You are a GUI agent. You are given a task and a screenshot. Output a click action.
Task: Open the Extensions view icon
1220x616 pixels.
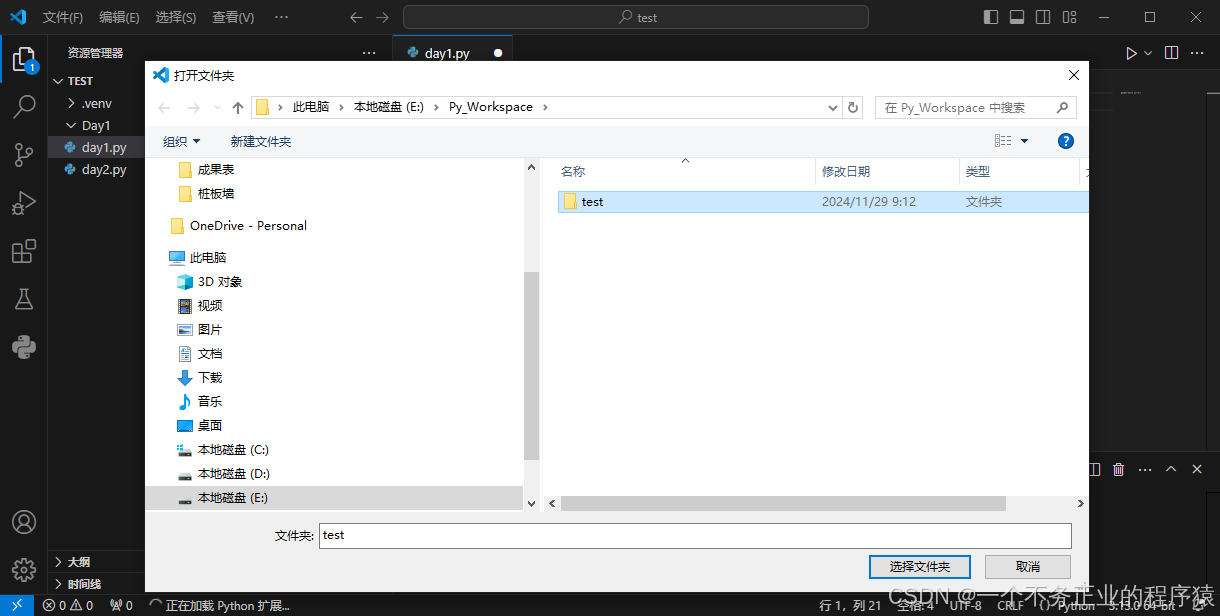click(24, 251)
